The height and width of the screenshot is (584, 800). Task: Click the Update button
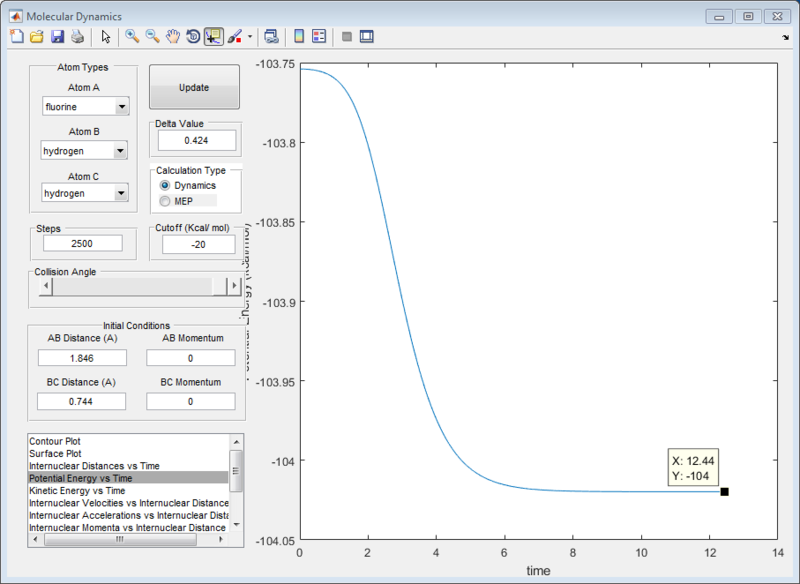coord(194,87)
